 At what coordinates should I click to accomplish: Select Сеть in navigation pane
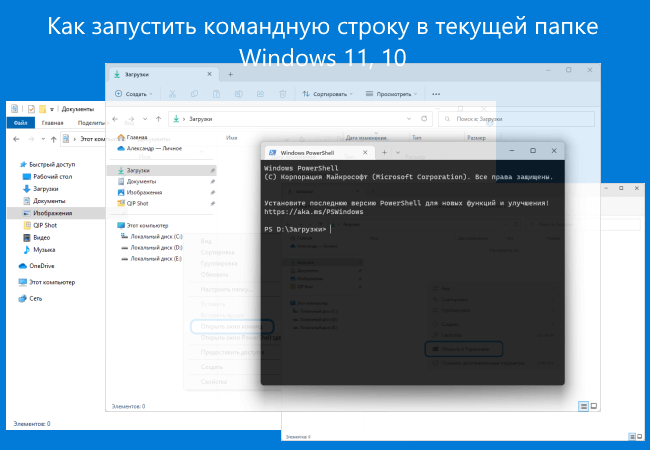point(36,298)
